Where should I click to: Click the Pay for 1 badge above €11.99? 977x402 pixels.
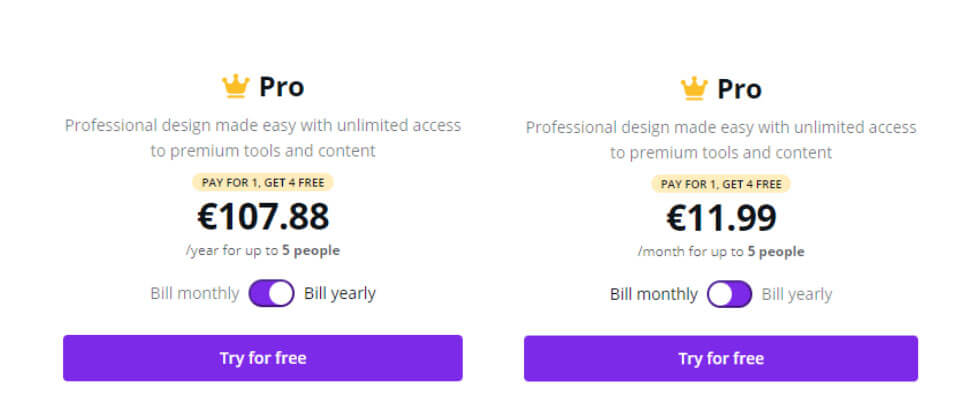(x=721, y=184)
